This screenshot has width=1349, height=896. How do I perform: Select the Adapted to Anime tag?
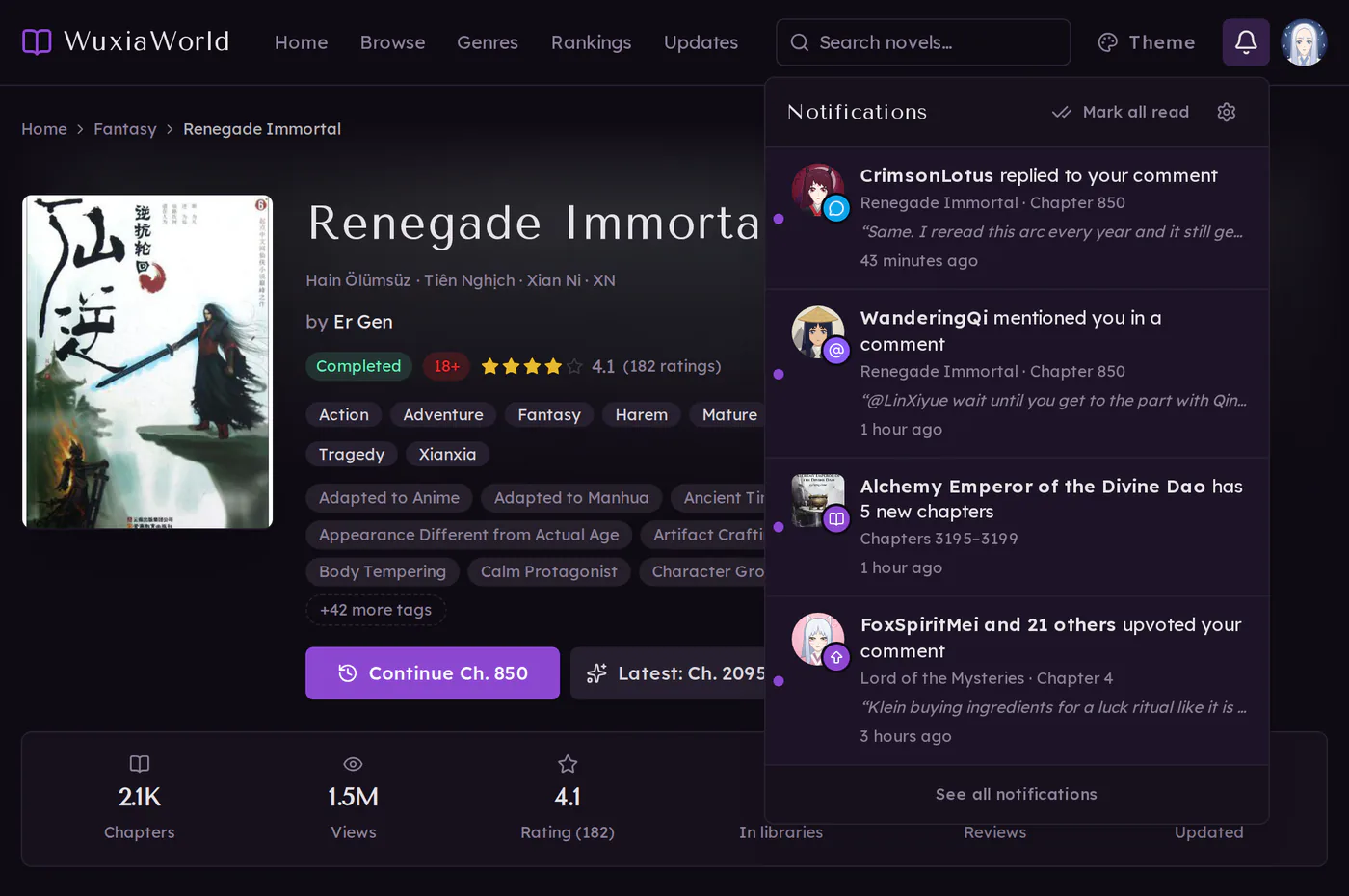tap(389, 498)
